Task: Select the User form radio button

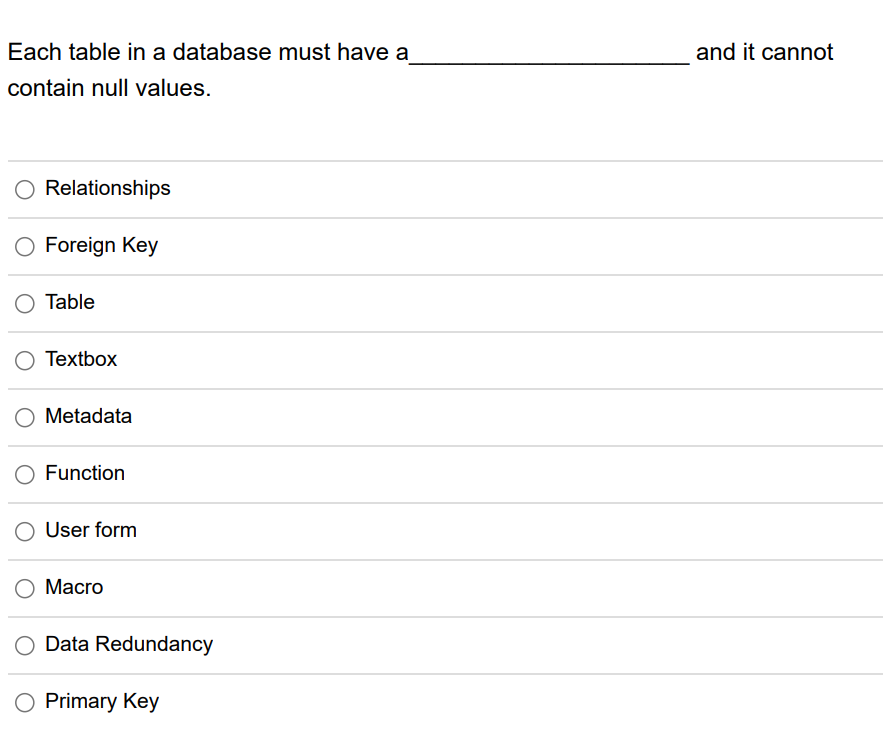Action: tap(24, 531)
